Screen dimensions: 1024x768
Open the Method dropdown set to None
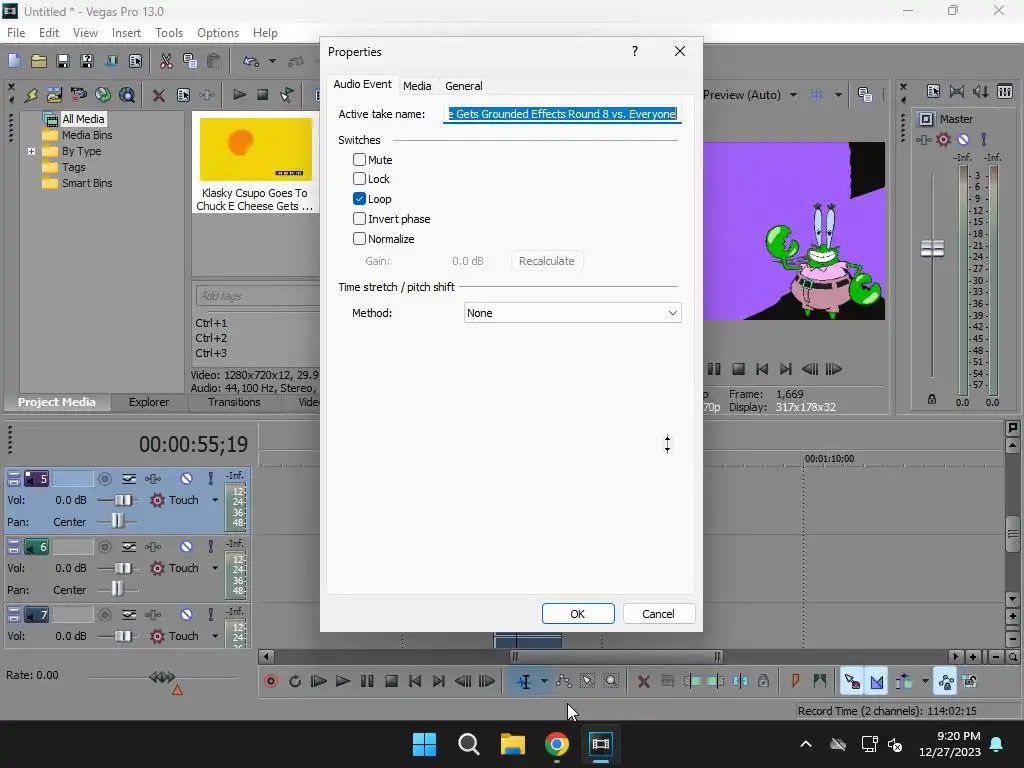click(572, 313)
